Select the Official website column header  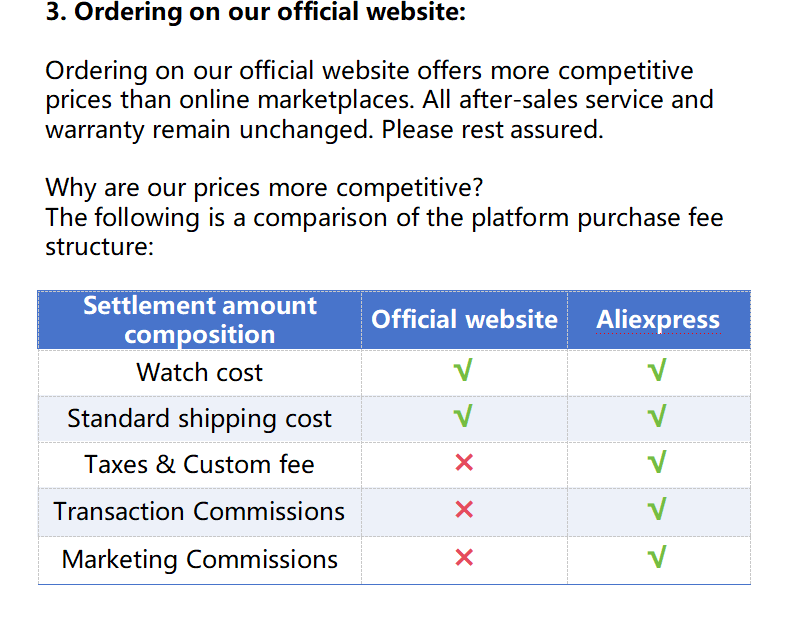pyautogui.click(x=464, y=320)
